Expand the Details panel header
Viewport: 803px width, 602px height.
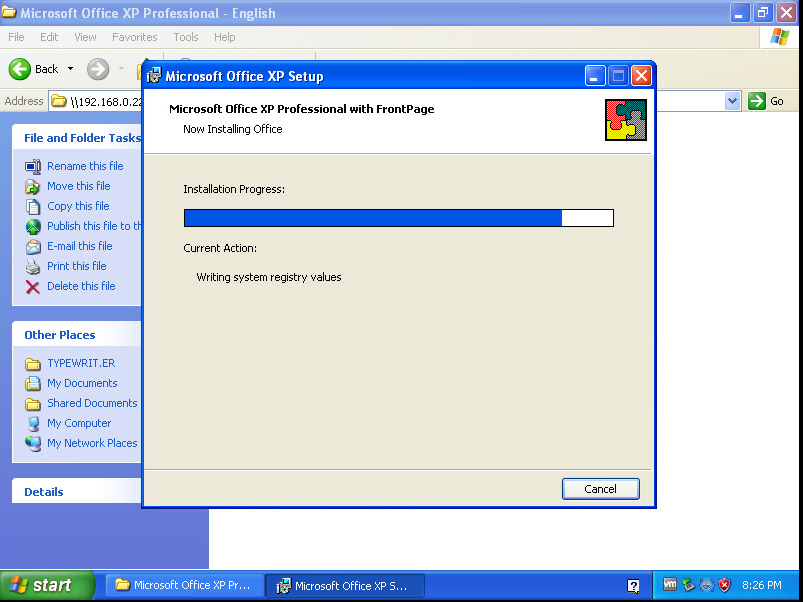(x=77, y=492)
